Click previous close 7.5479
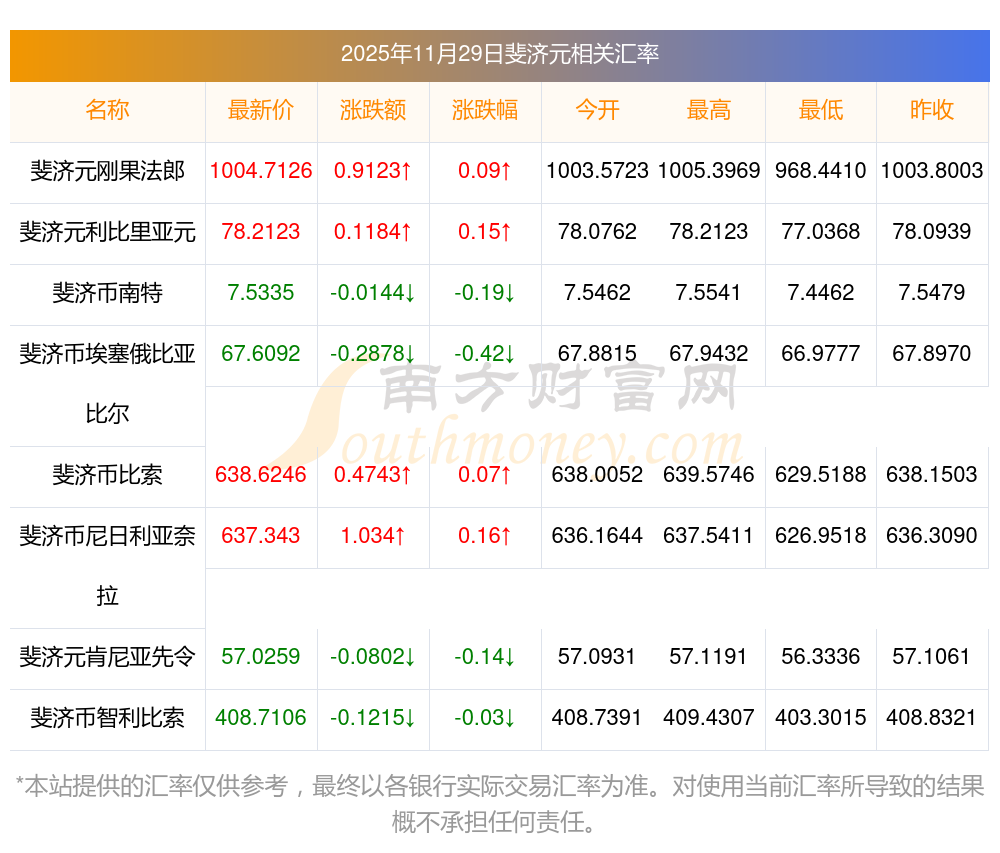The width and height of the screenshot is (1000, 853). click(x=932, y=293)
